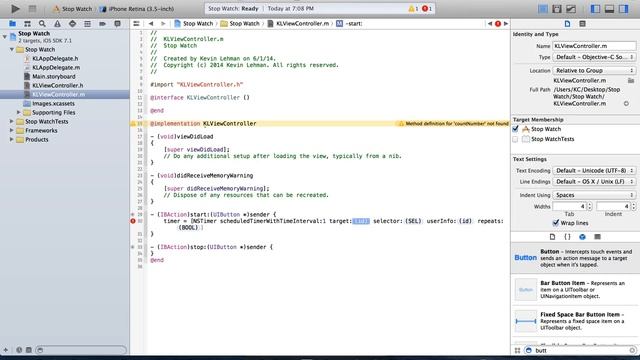The width and height of the screenshot is (640, 360).
Task: Collapse the Stop Watch group folder
Action: 12,49
